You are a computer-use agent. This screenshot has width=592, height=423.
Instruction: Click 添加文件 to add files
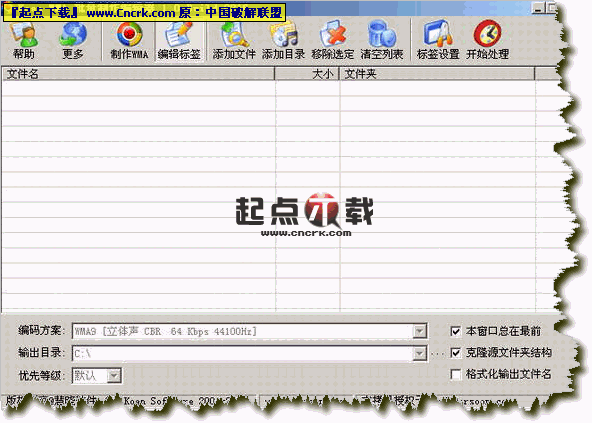click(x=234, y=41)
